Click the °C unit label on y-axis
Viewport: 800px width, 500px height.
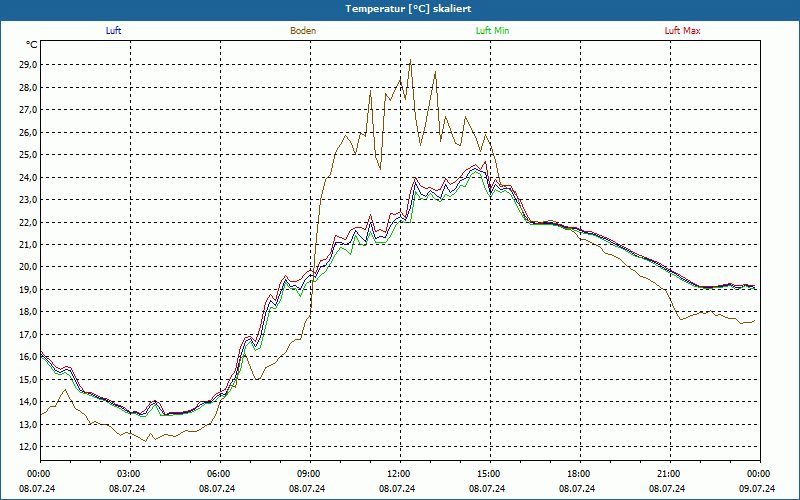click(32, 45)
